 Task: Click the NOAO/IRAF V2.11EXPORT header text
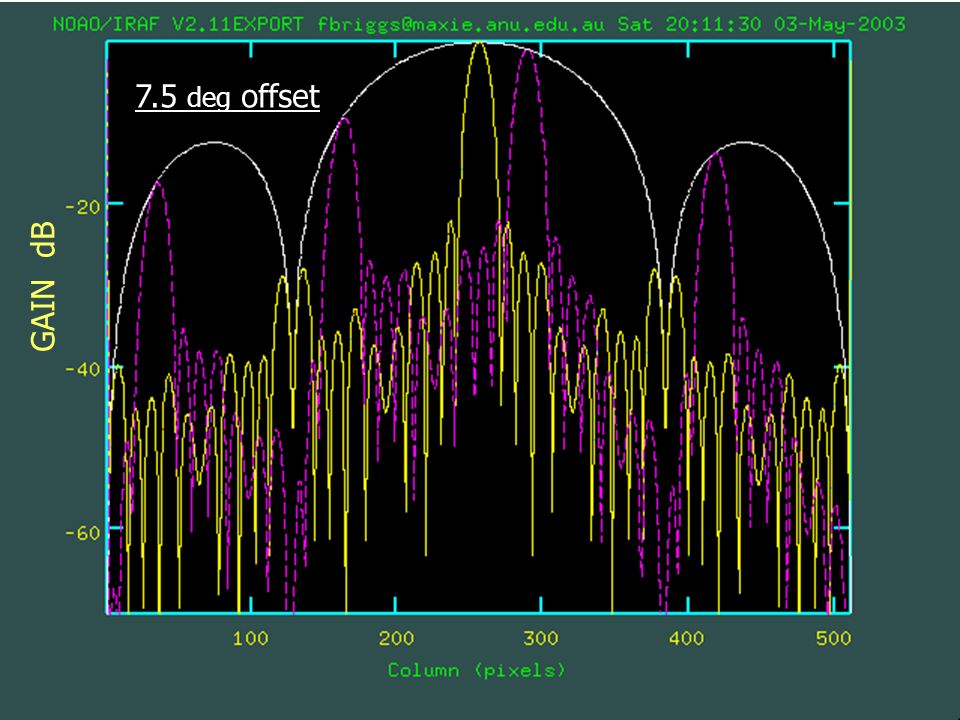[178, 24]
